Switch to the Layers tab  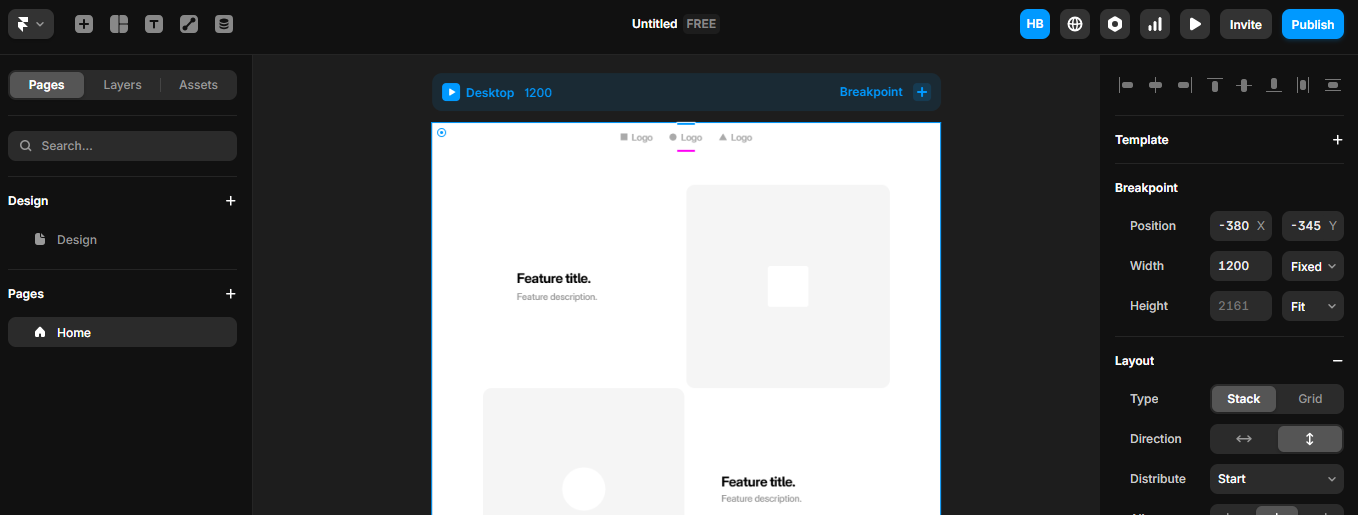(x=122, y=85)
